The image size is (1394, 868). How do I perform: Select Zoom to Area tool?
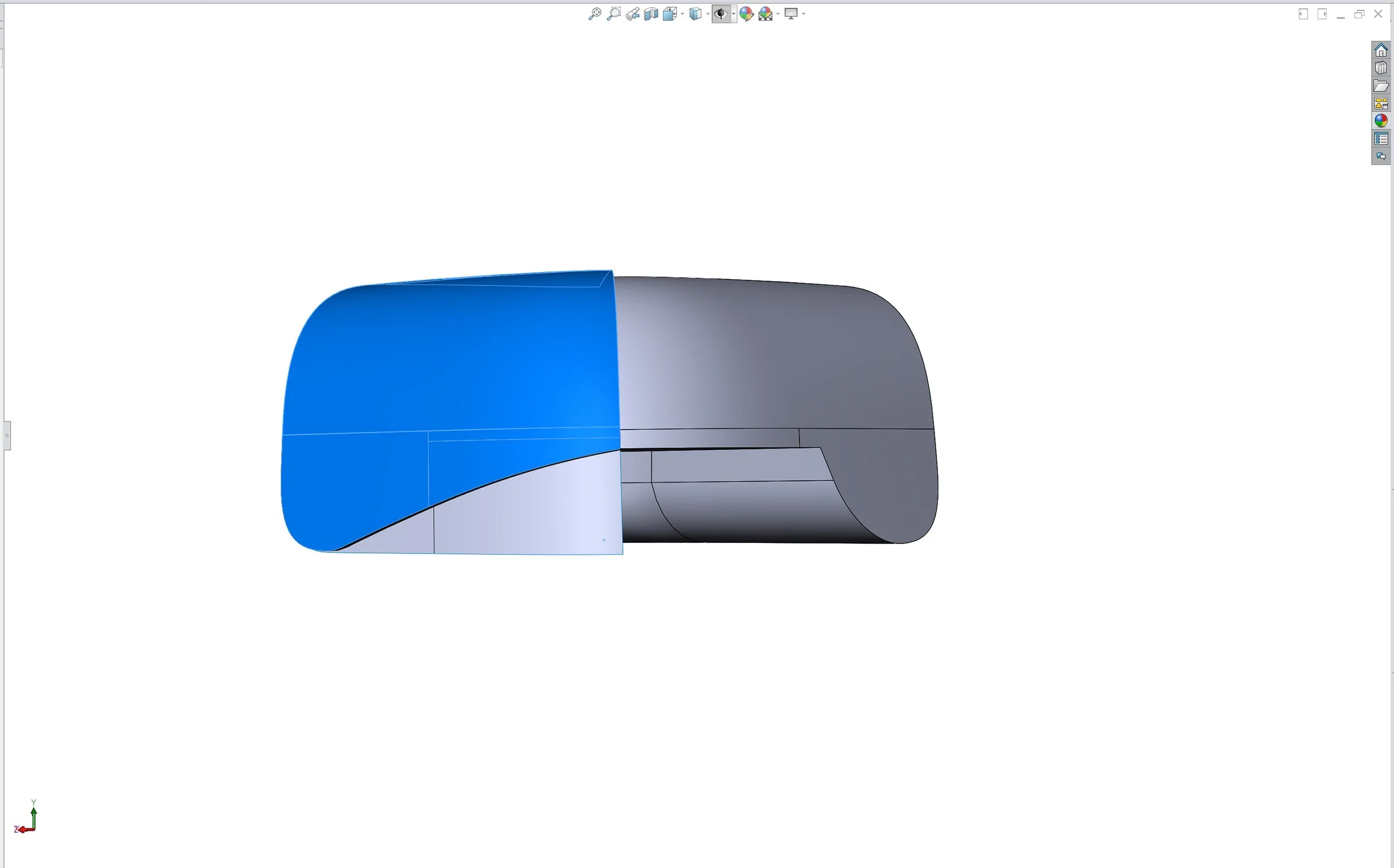coord(614,14)
